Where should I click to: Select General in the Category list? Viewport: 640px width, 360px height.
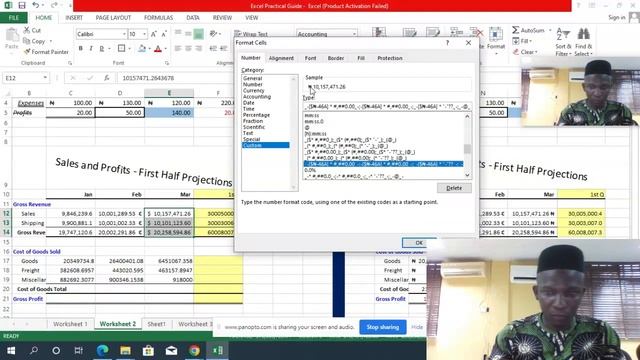point(252,78)
